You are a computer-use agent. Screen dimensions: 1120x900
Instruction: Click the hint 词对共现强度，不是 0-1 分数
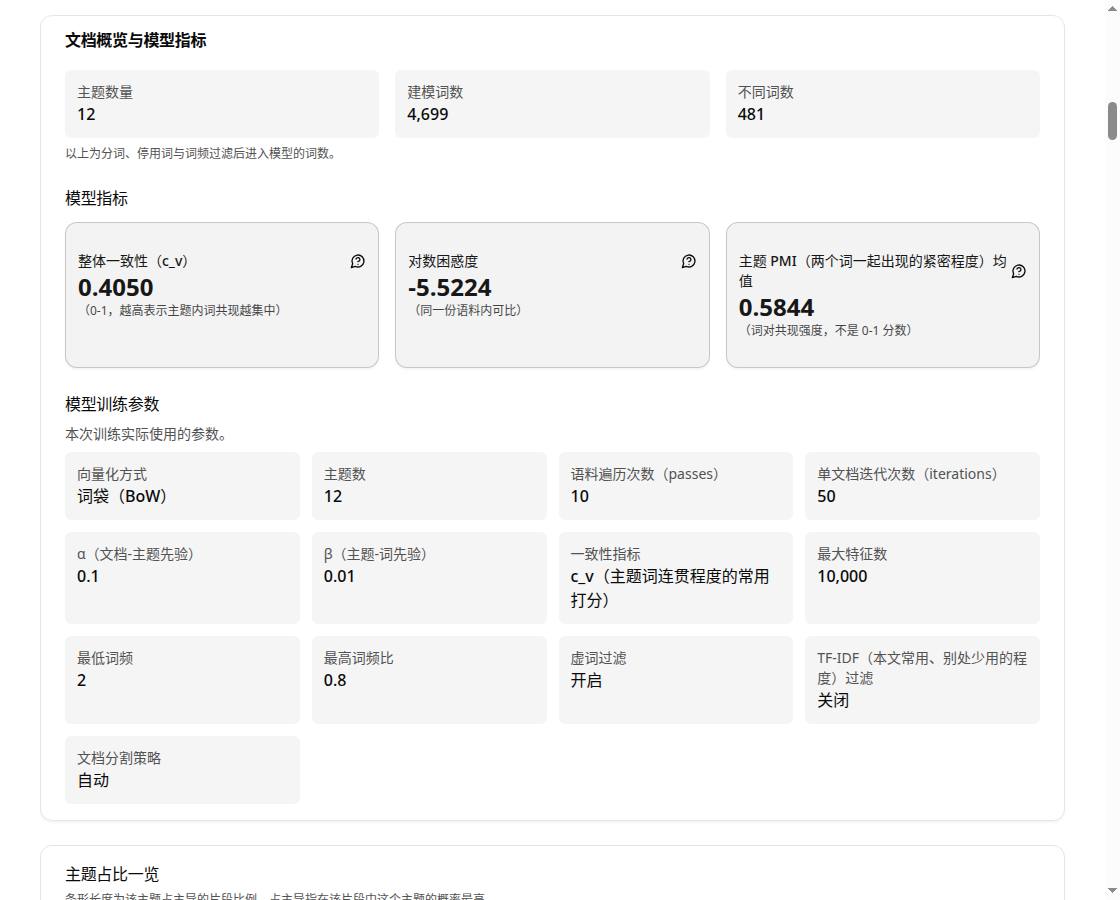coord(829,331)
